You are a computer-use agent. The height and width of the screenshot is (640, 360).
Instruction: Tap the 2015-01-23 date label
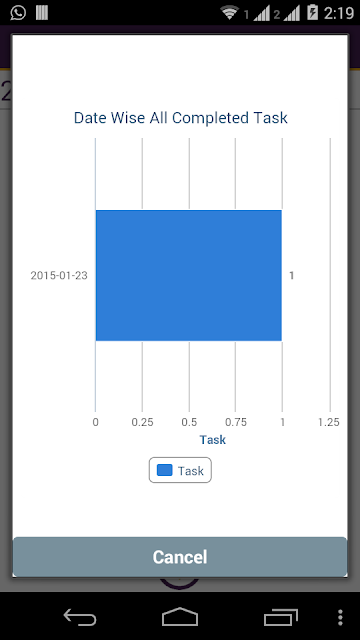coord(59,276)
